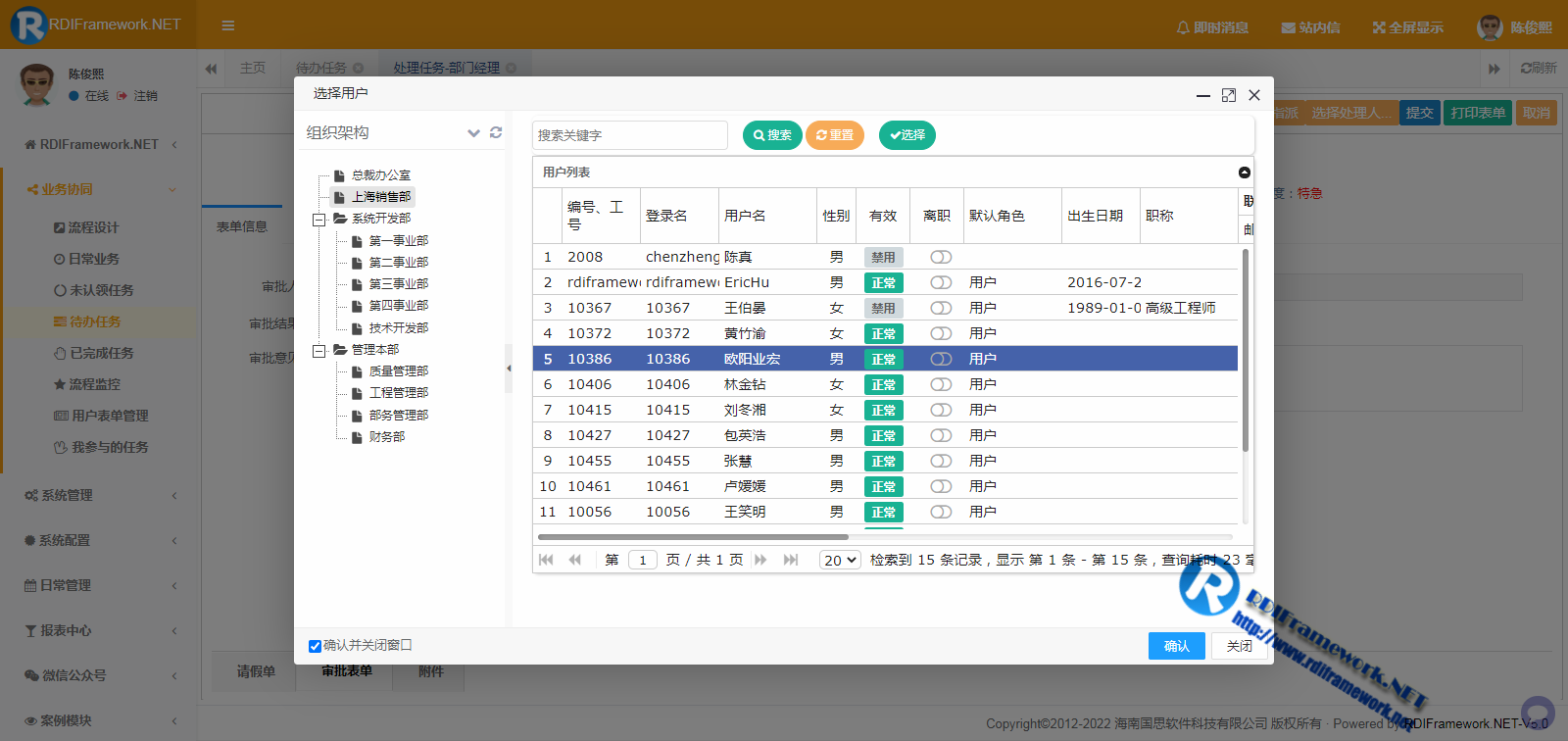Open 流程监控 in sidebar
Screen dimensions: 1568x741
(x=86, y=384)
